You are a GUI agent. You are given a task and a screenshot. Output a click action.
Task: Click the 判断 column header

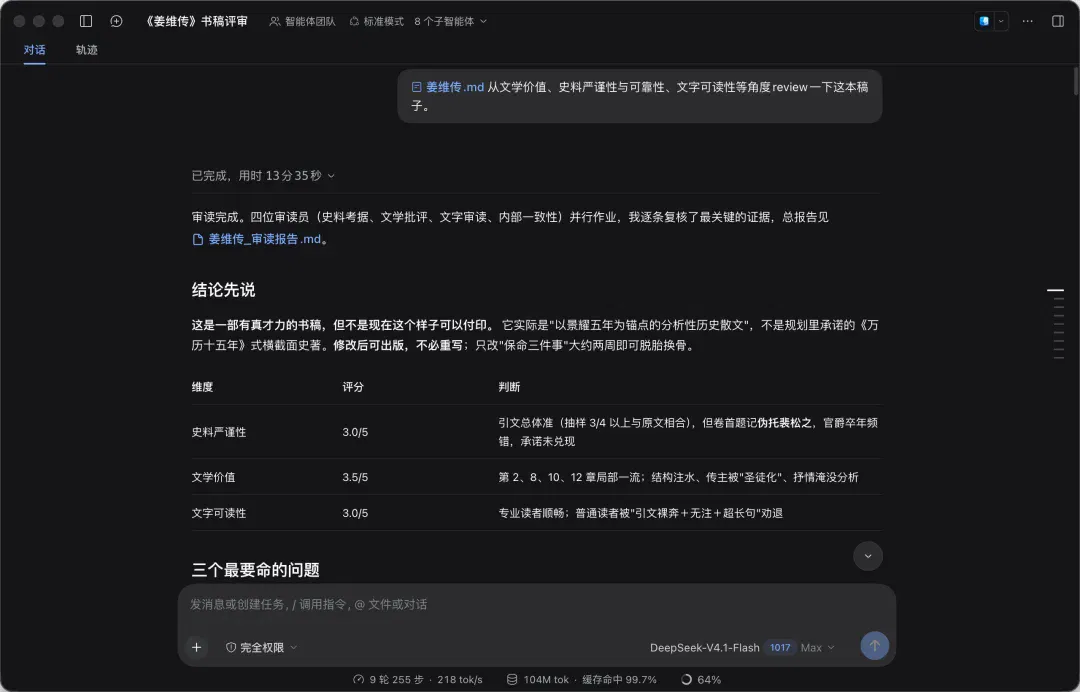[509, 387]
